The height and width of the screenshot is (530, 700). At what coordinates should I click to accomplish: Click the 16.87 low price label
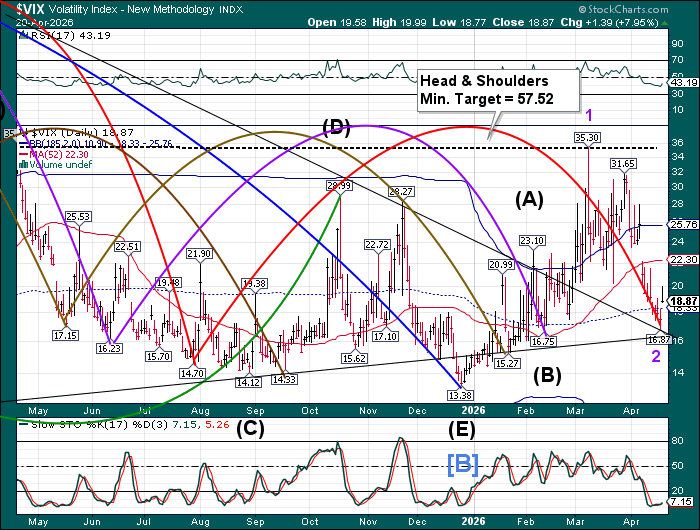point(657,340)
